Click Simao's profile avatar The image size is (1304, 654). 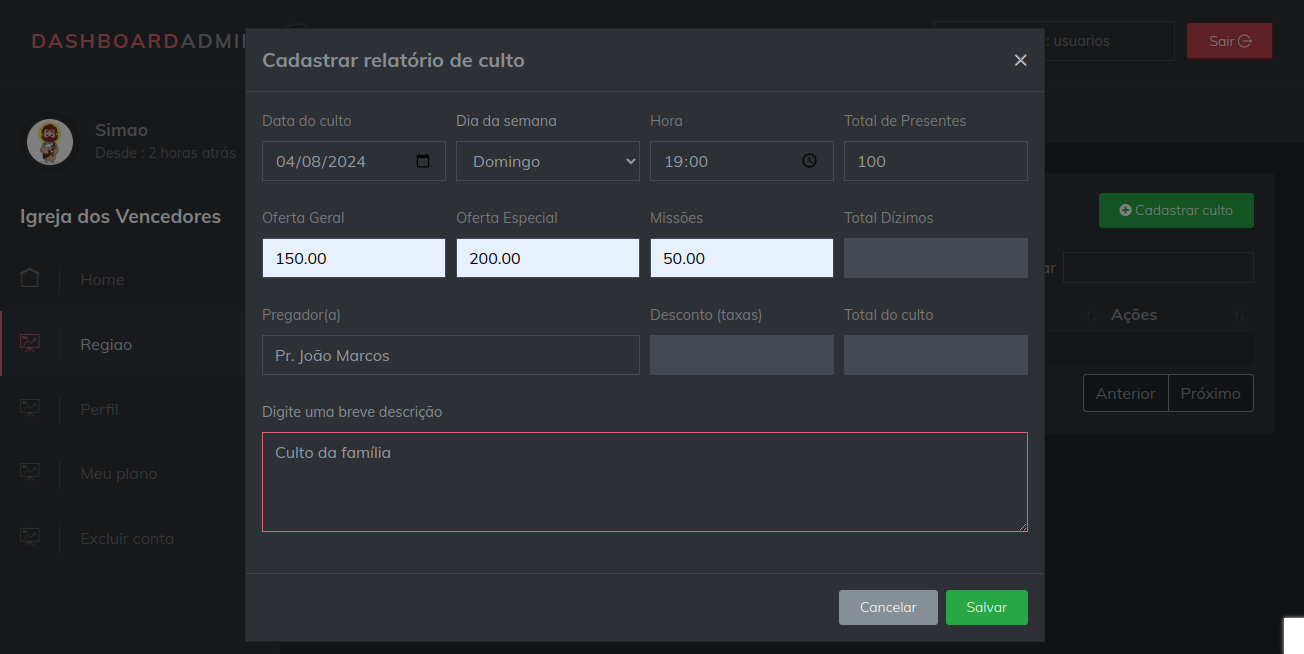(x=49, y=142)
